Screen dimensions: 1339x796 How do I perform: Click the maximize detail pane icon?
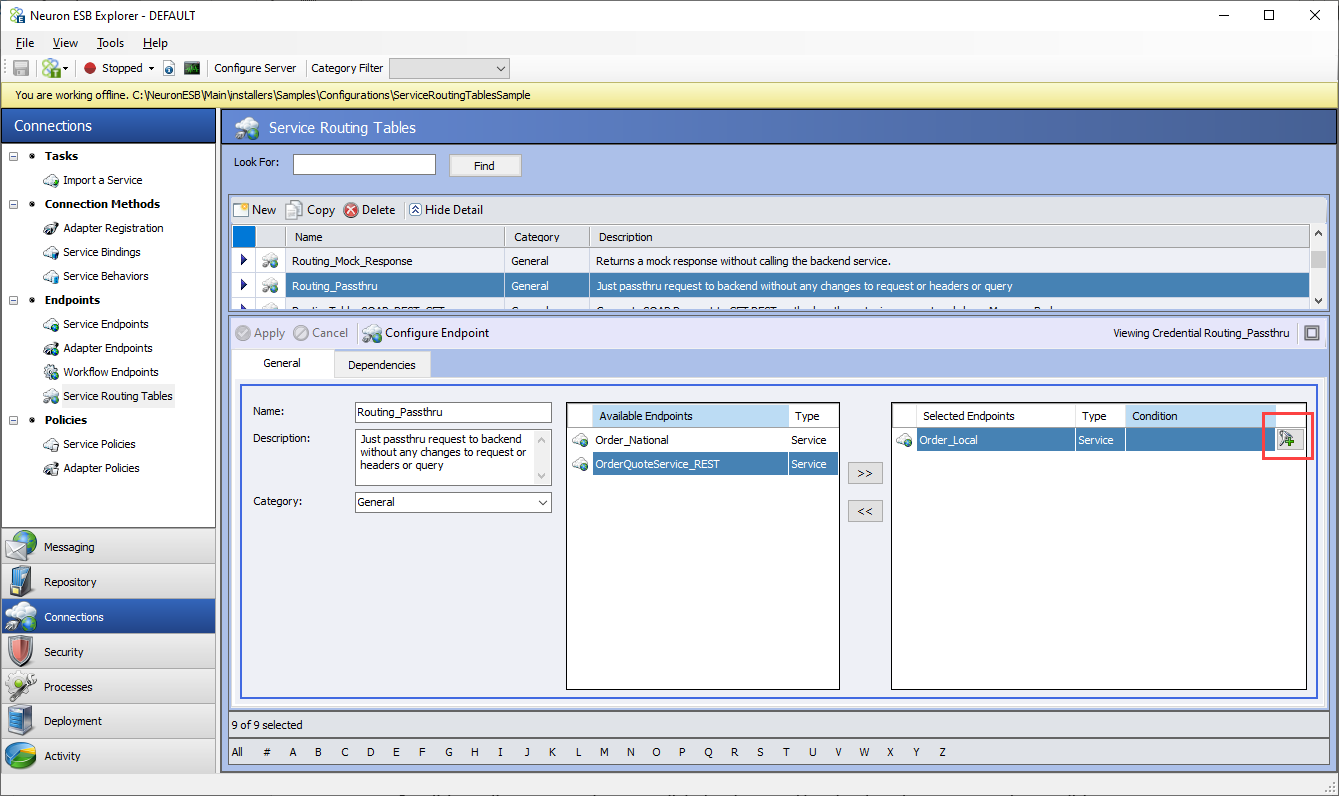point(1312,333)
